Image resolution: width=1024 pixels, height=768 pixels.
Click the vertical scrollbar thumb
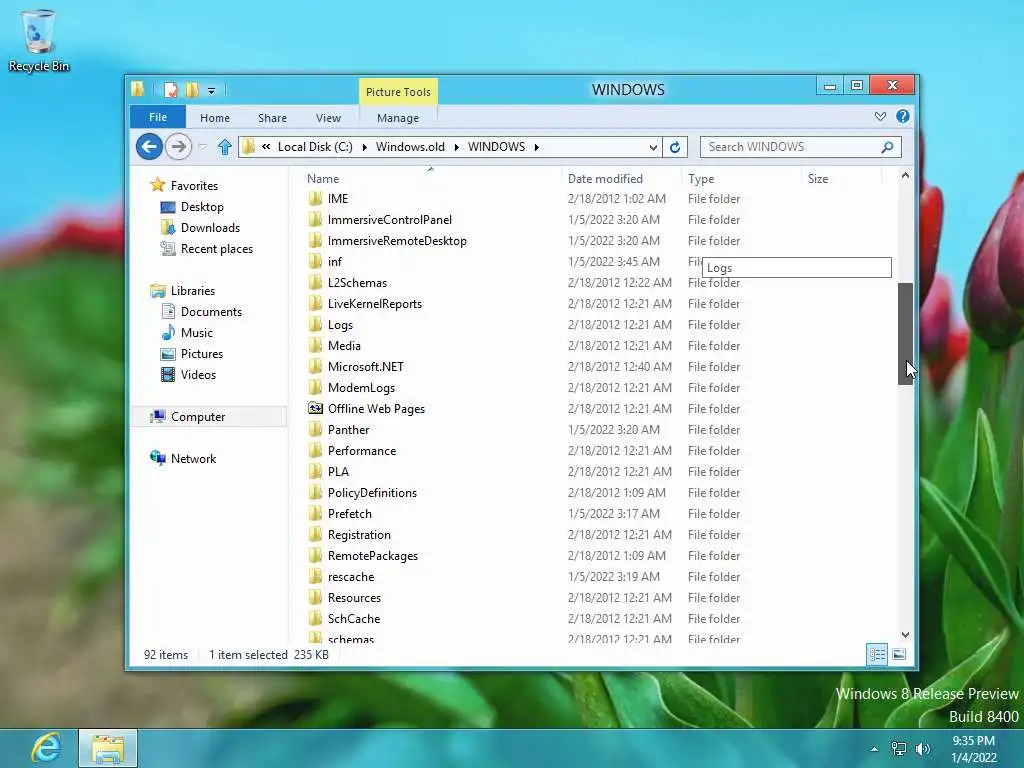click(905, 334)
